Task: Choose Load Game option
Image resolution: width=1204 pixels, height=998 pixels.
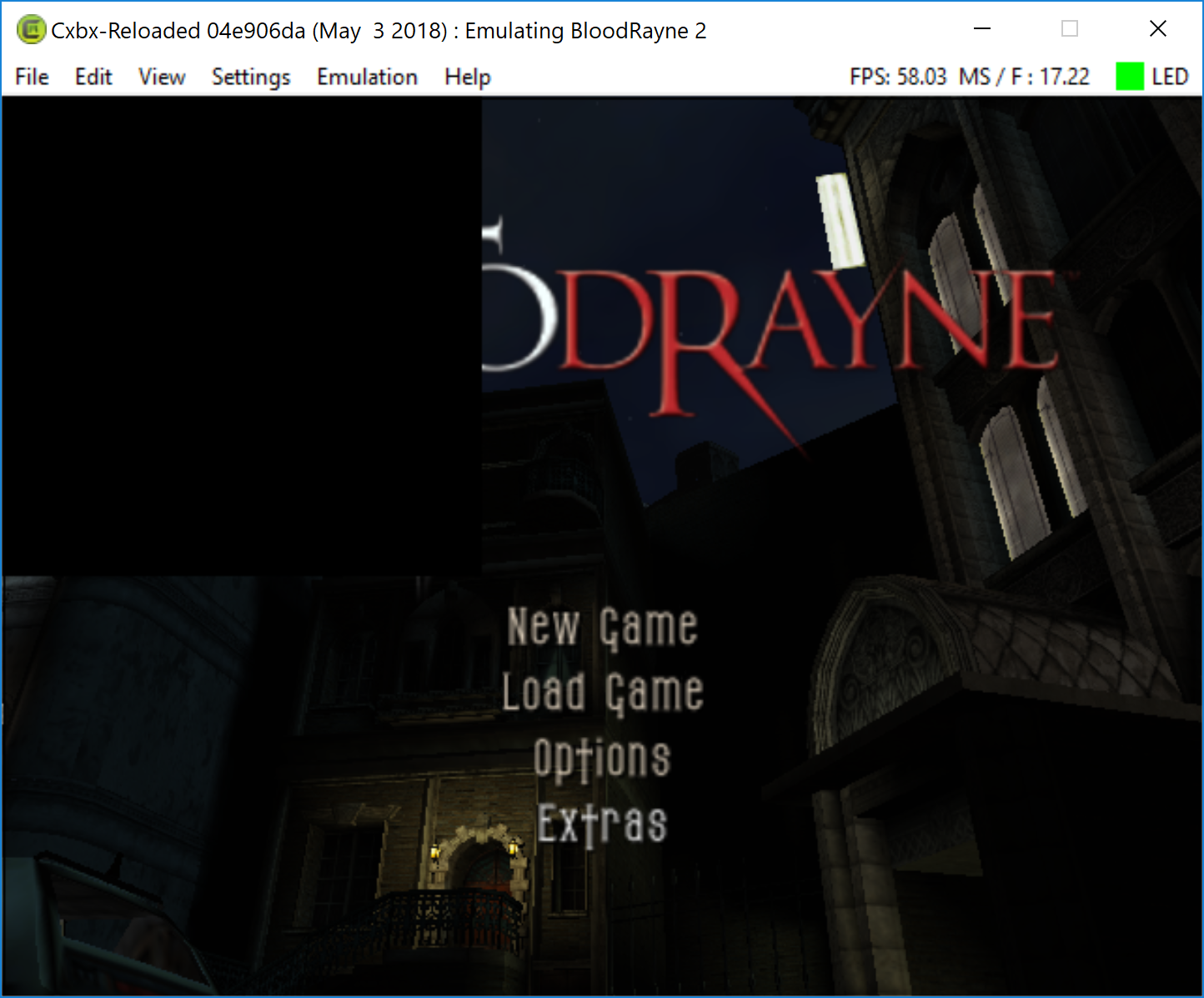Action: [603, 692]
